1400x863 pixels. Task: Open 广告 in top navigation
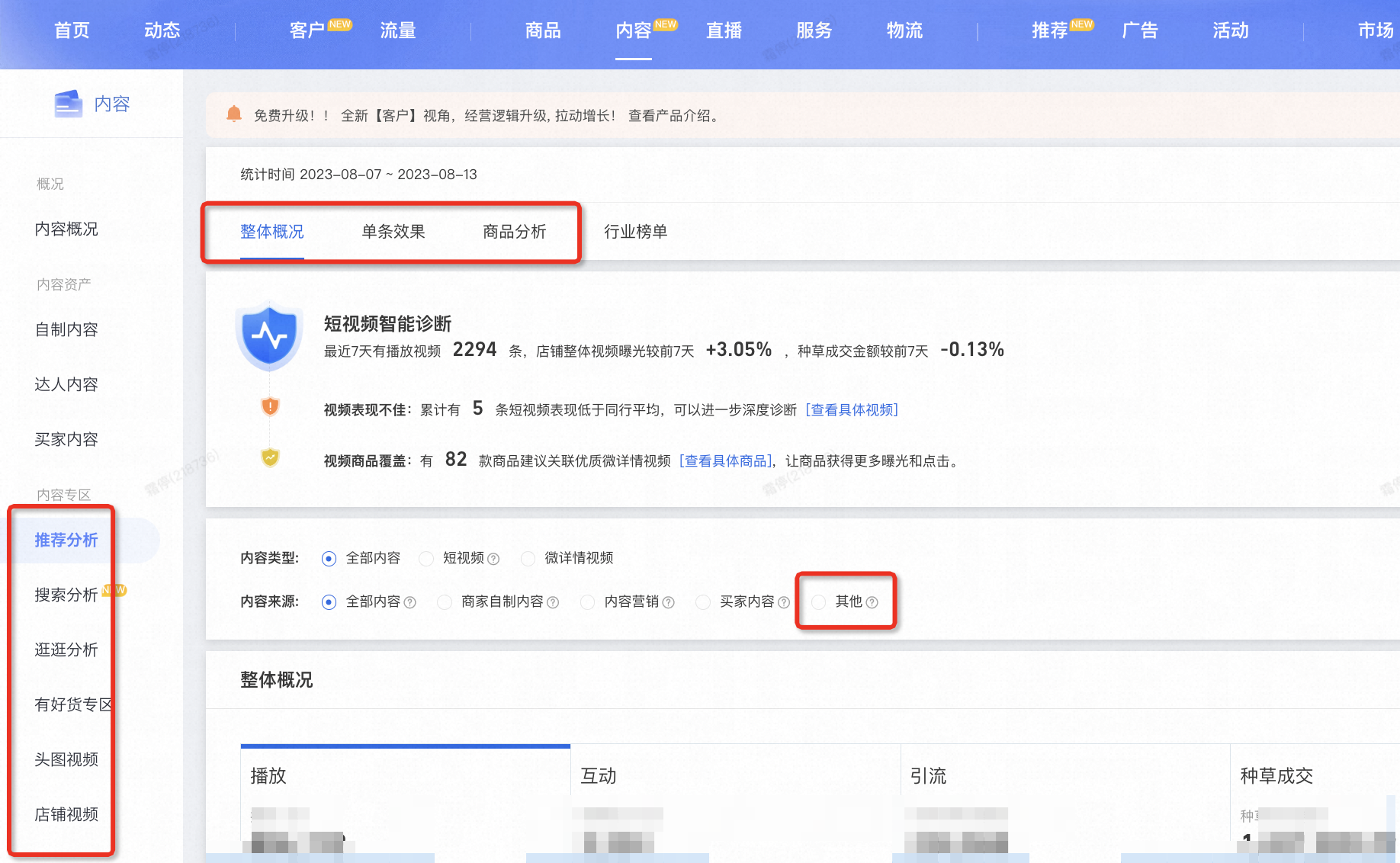pos(1141,30)
